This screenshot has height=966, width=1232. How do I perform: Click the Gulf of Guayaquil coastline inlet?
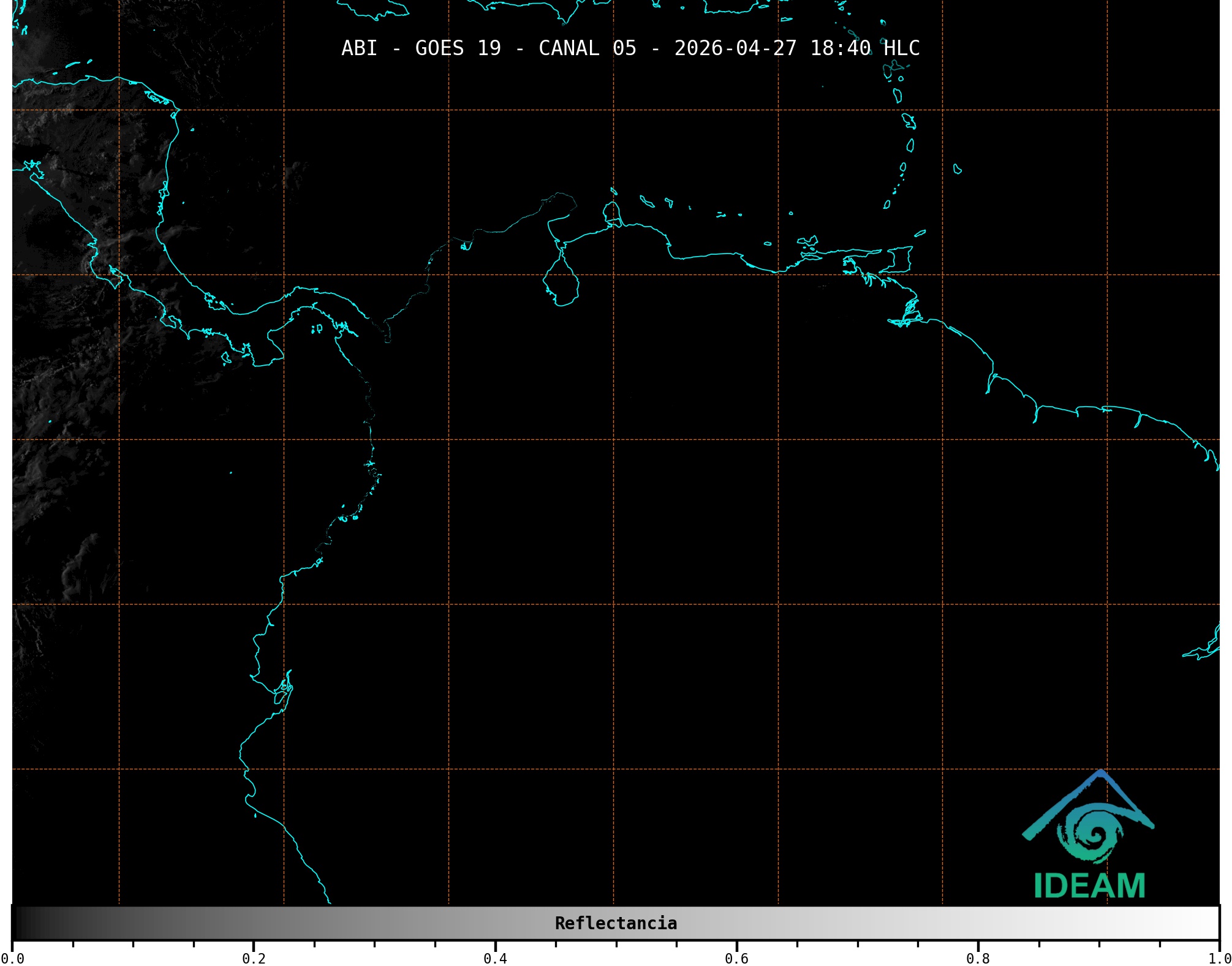(x=283, y=691)
